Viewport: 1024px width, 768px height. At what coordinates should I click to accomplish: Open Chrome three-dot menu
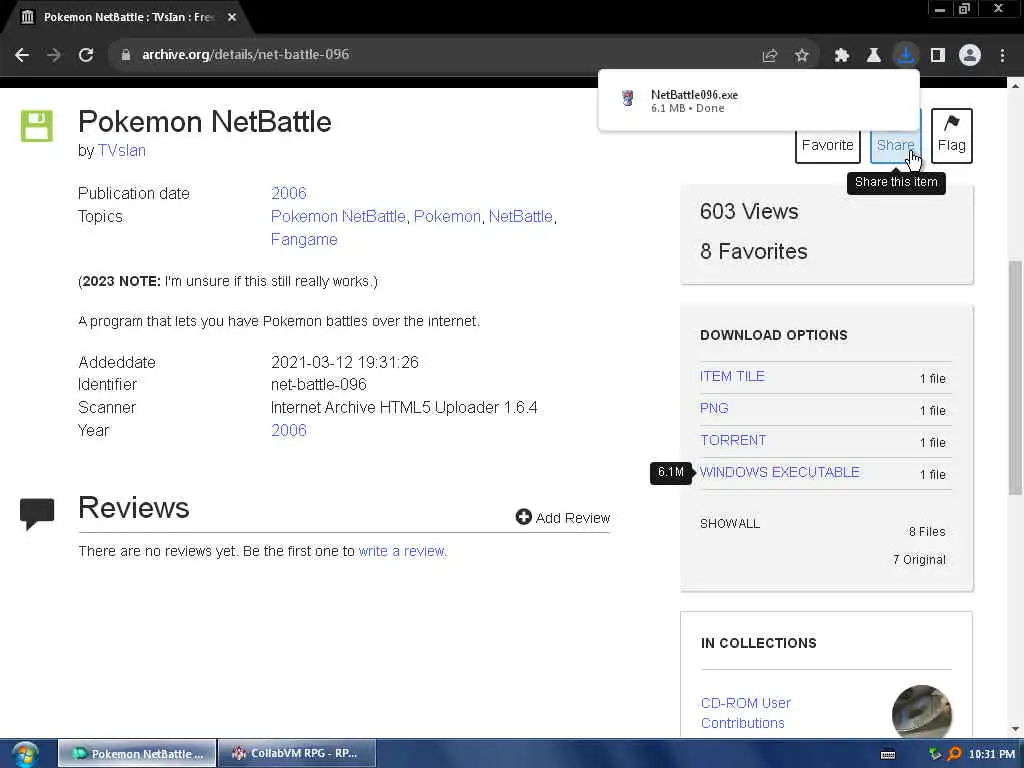tap(1002, 56)
